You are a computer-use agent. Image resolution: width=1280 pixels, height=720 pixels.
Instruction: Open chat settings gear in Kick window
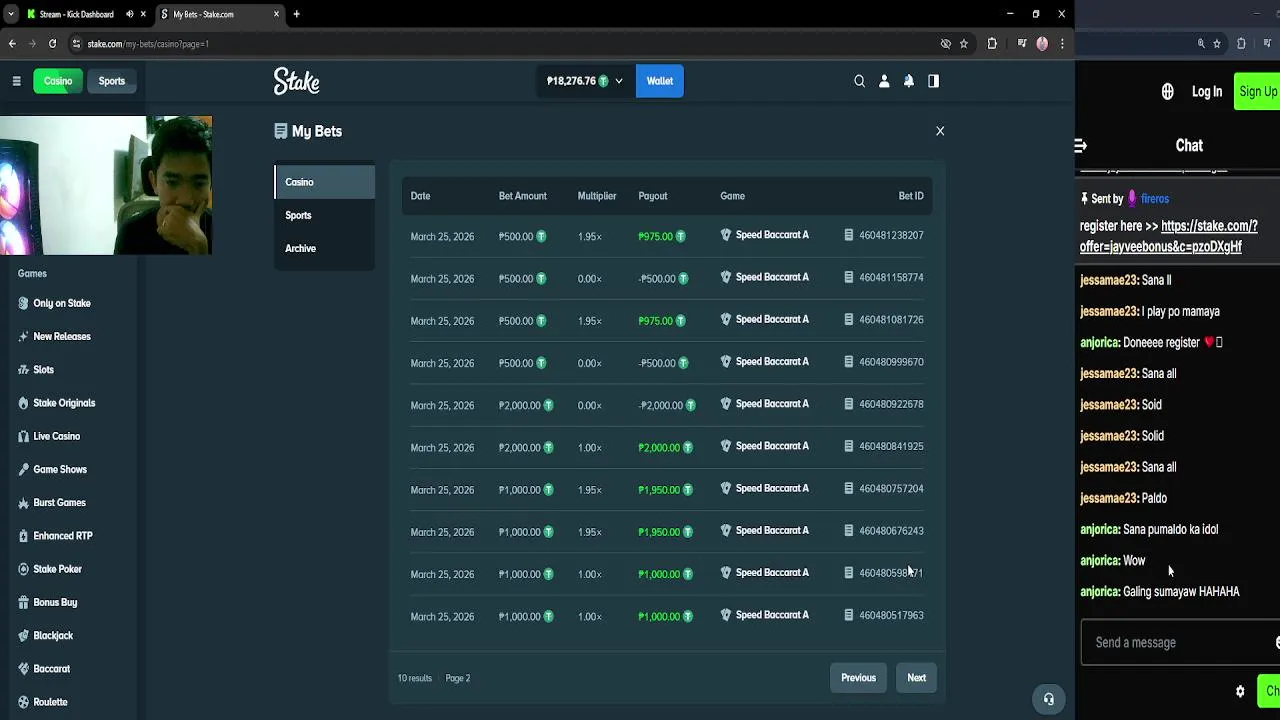[1240, 691]
